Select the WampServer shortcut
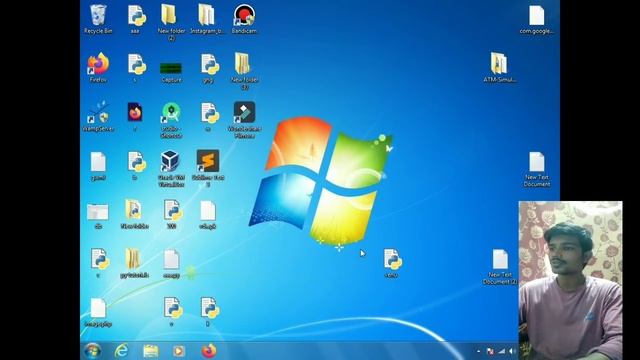This screenshot has height=360, width=640. (x=98, y=116)
